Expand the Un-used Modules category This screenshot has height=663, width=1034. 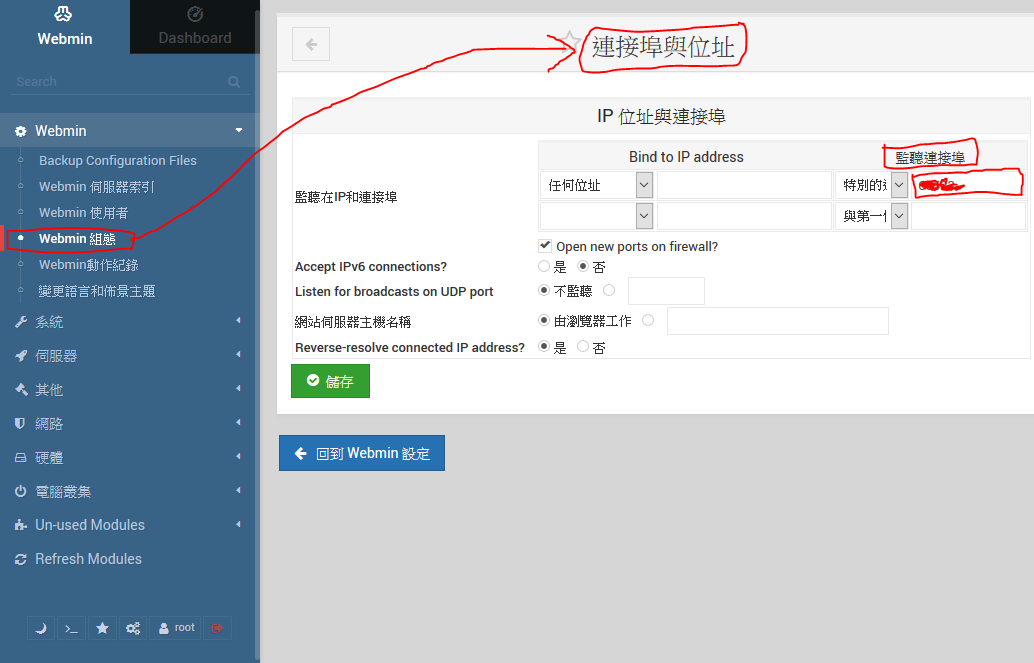[x=130, y=525]
